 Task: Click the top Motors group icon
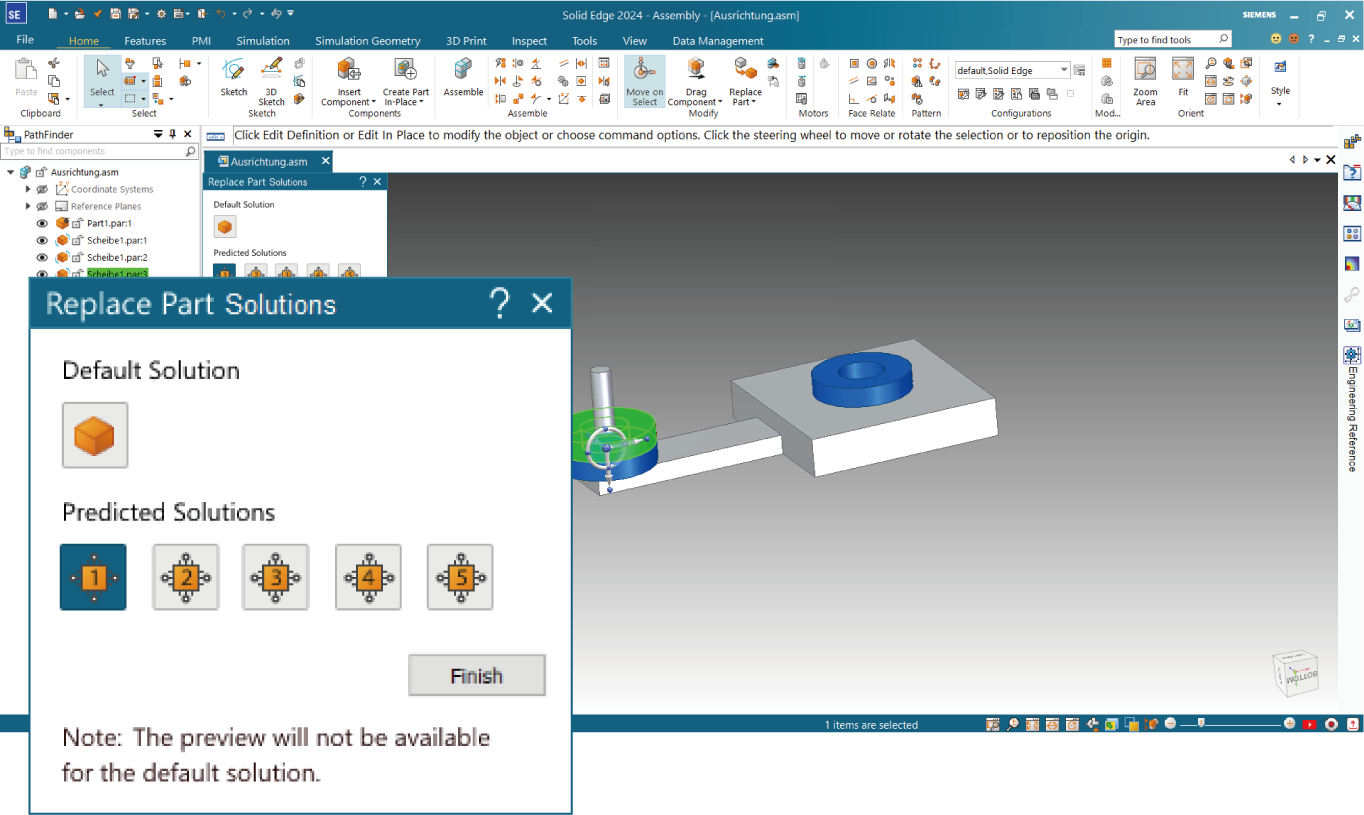(x=802, y=64)
